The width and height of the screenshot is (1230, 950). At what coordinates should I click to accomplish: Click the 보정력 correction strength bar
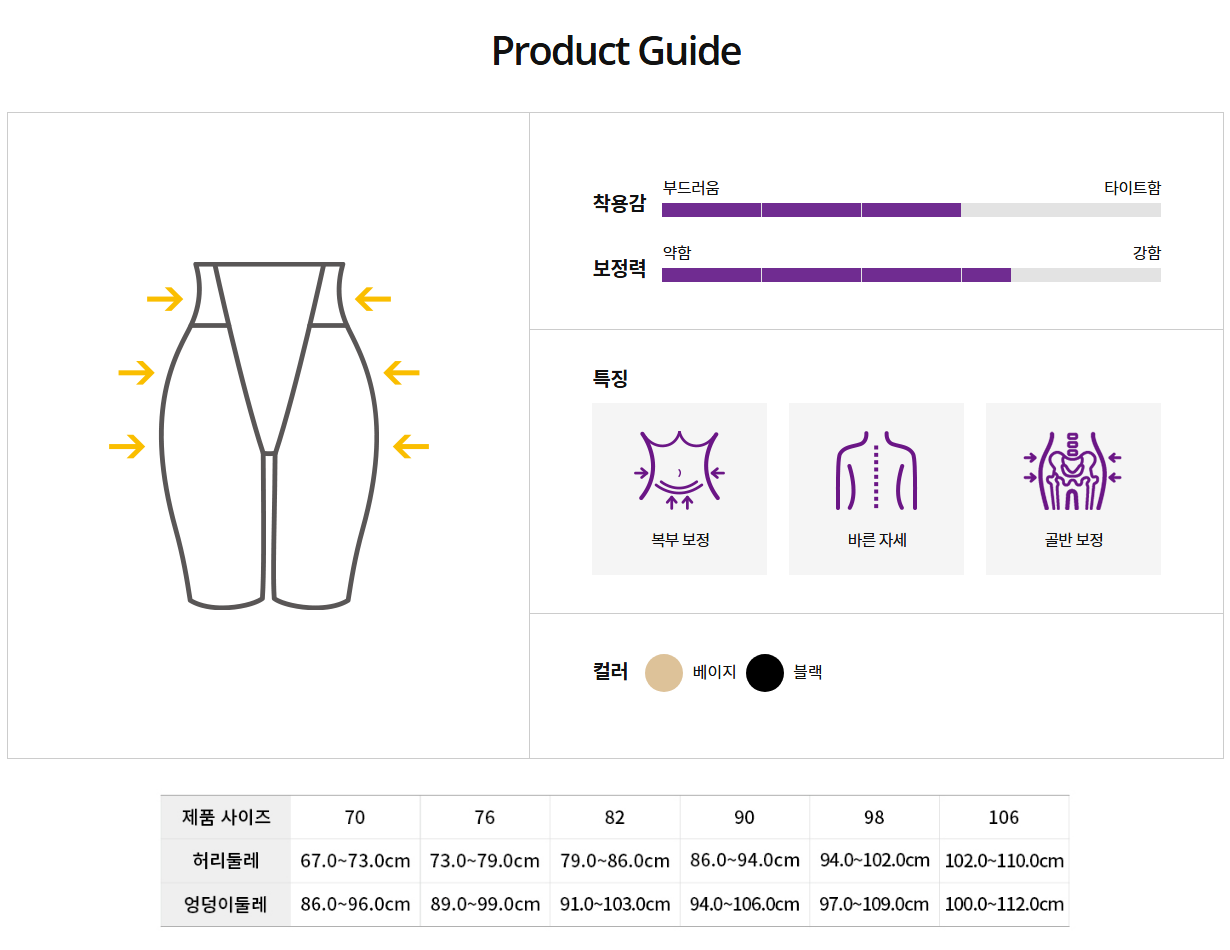911,275
